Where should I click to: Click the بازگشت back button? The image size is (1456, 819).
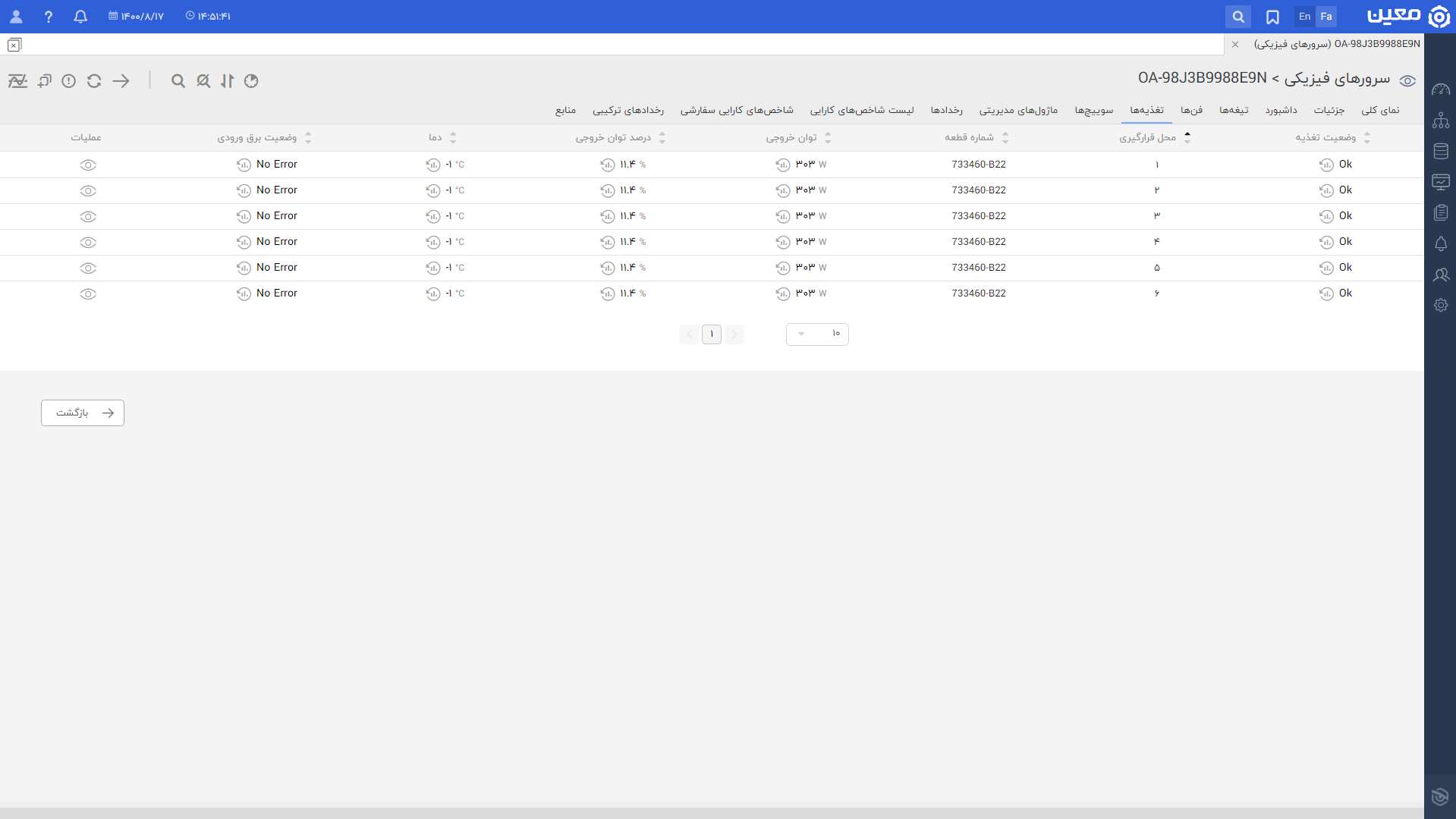83,413
